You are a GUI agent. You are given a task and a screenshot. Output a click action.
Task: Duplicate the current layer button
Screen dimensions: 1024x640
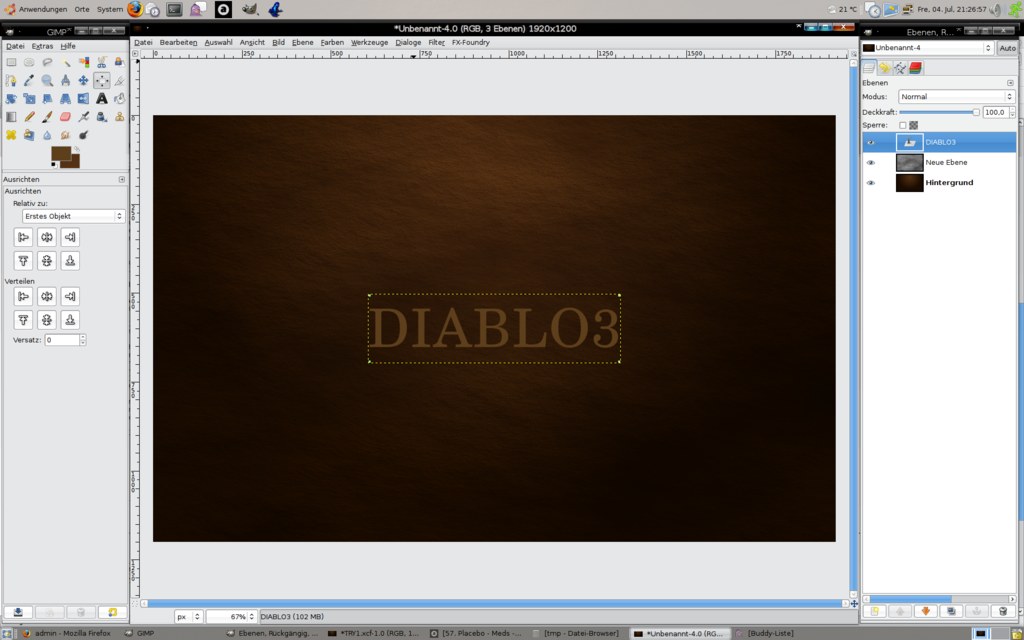tap(952, 611)
